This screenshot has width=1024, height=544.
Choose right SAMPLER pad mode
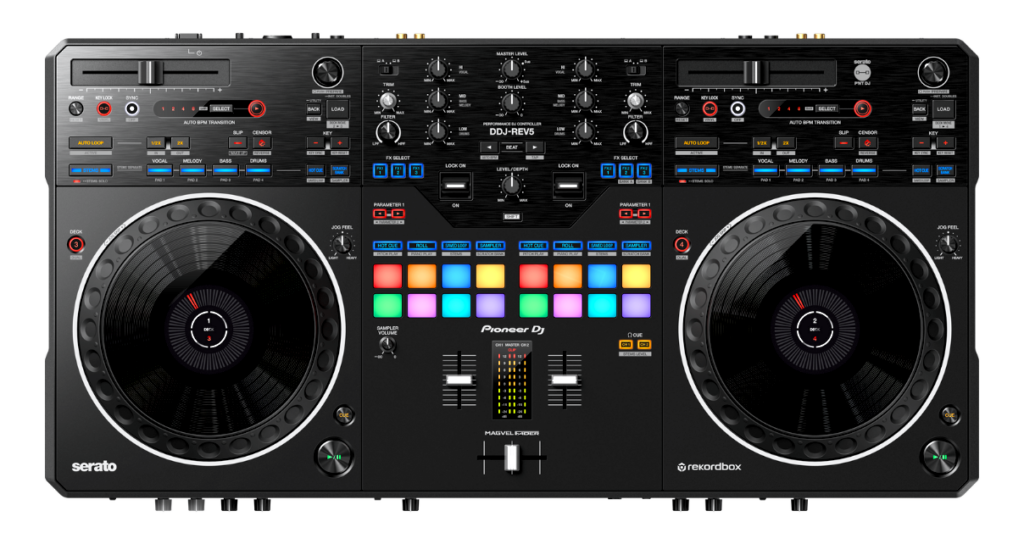point(636,246)
